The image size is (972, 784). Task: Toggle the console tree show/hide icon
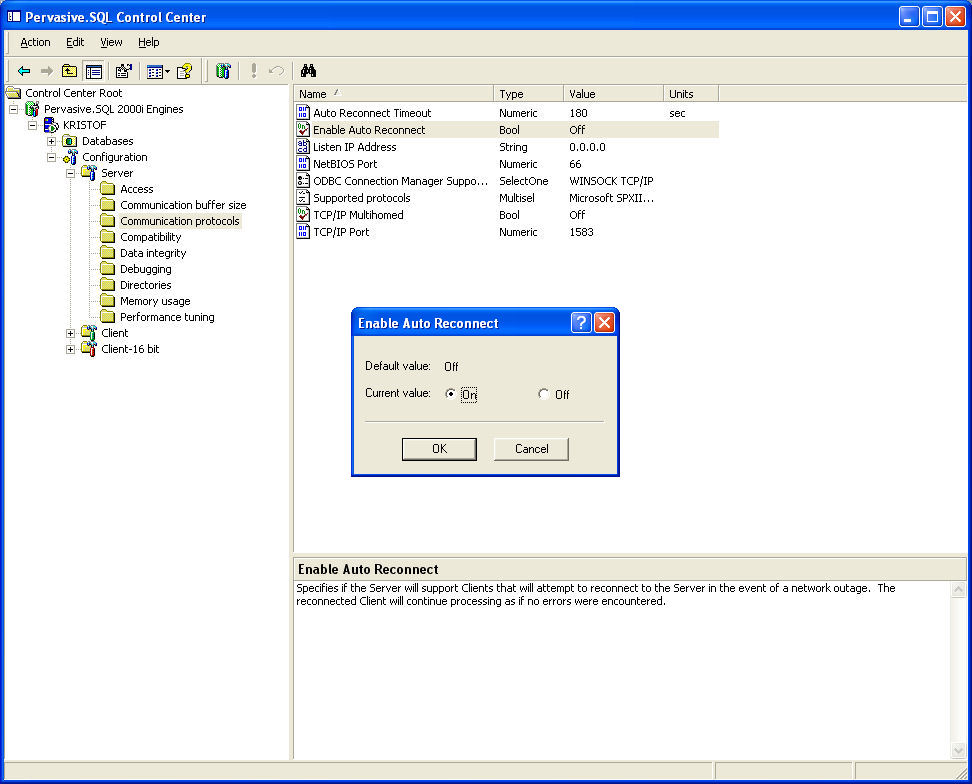94,71
